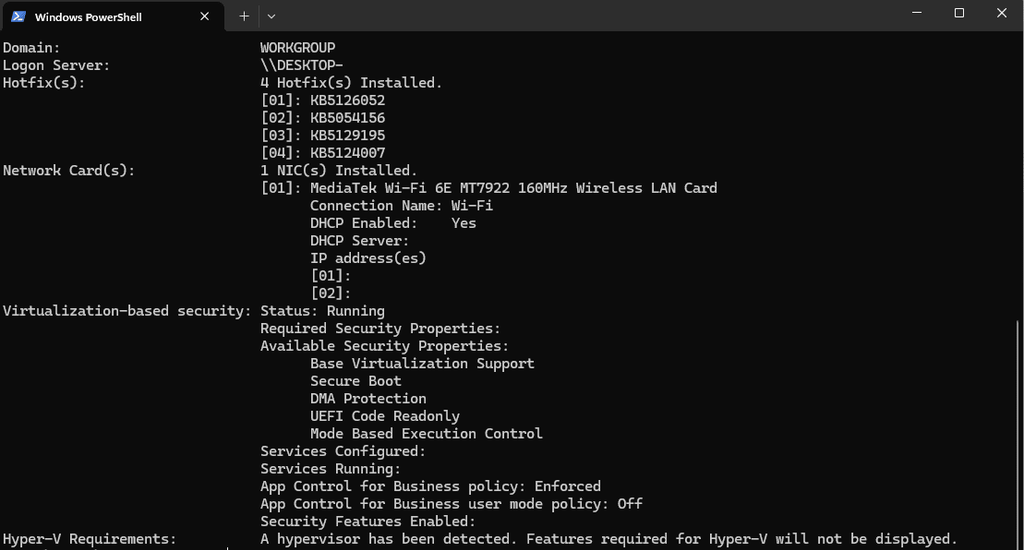Select the Windows PowerShell tab
The height and width of the screenshot is (550, 1024).
click(x=112, y=16)
